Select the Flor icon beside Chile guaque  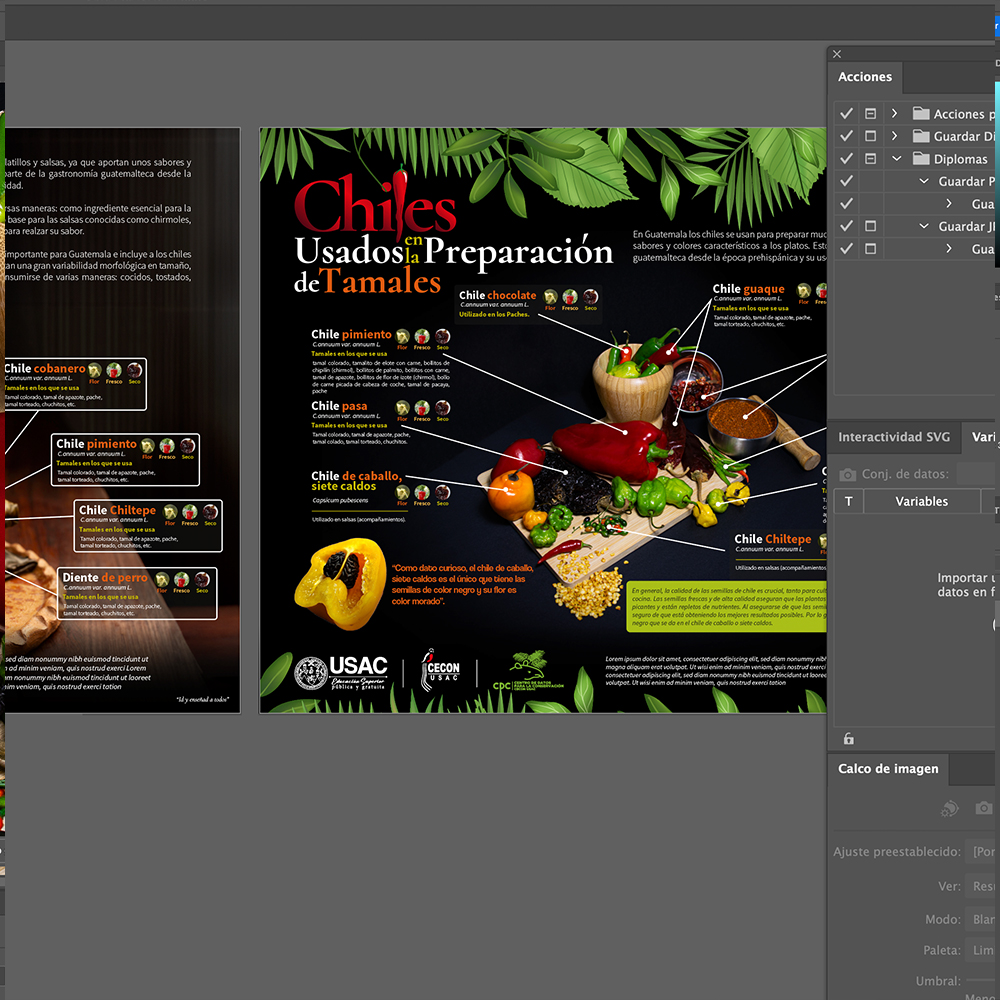point(804,291)
